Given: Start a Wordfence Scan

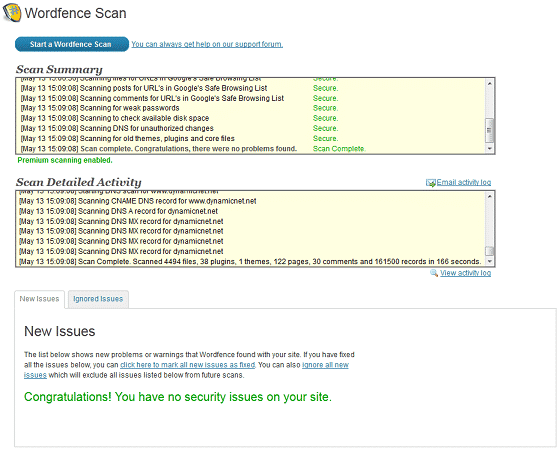Looking at the screenshot, I should [72, 44].
